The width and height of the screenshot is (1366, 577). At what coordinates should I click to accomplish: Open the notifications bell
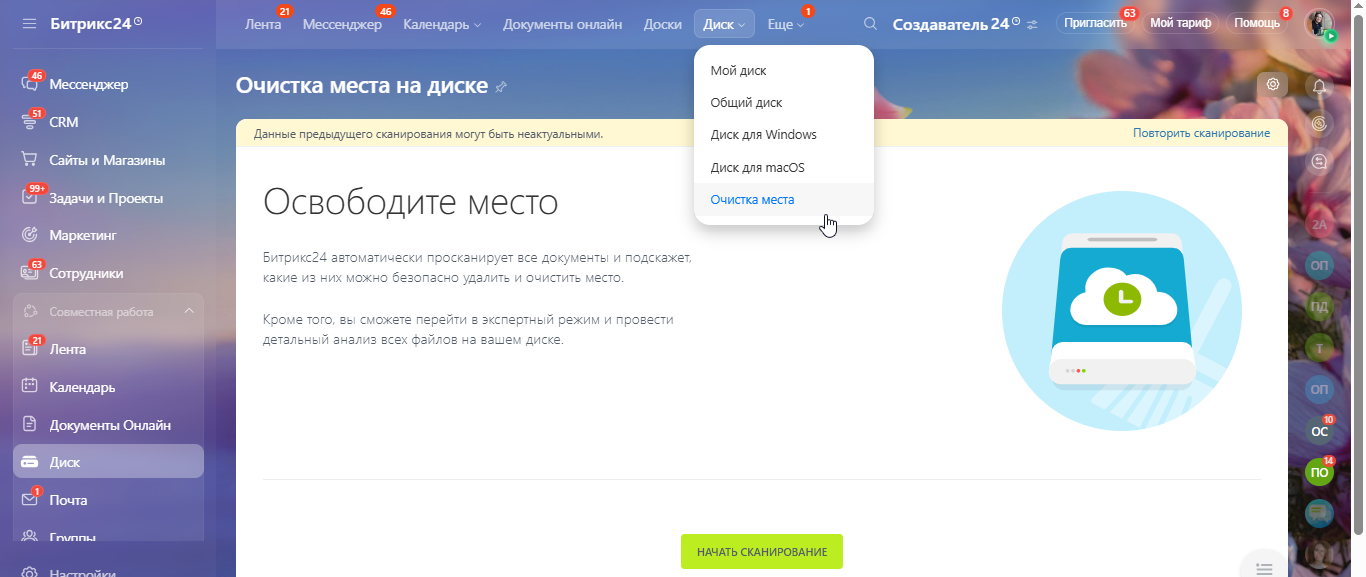click(1320, 86)
